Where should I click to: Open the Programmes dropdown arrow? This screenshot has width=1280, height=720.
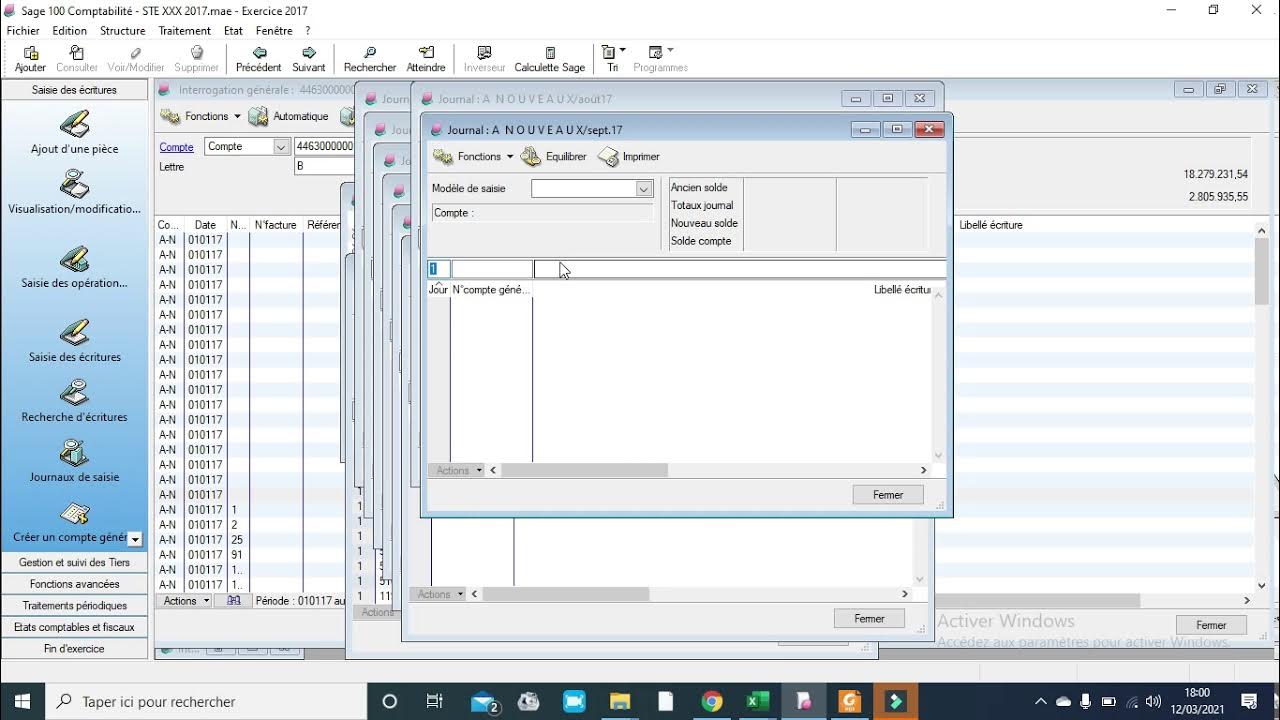[x=670, y=50]
